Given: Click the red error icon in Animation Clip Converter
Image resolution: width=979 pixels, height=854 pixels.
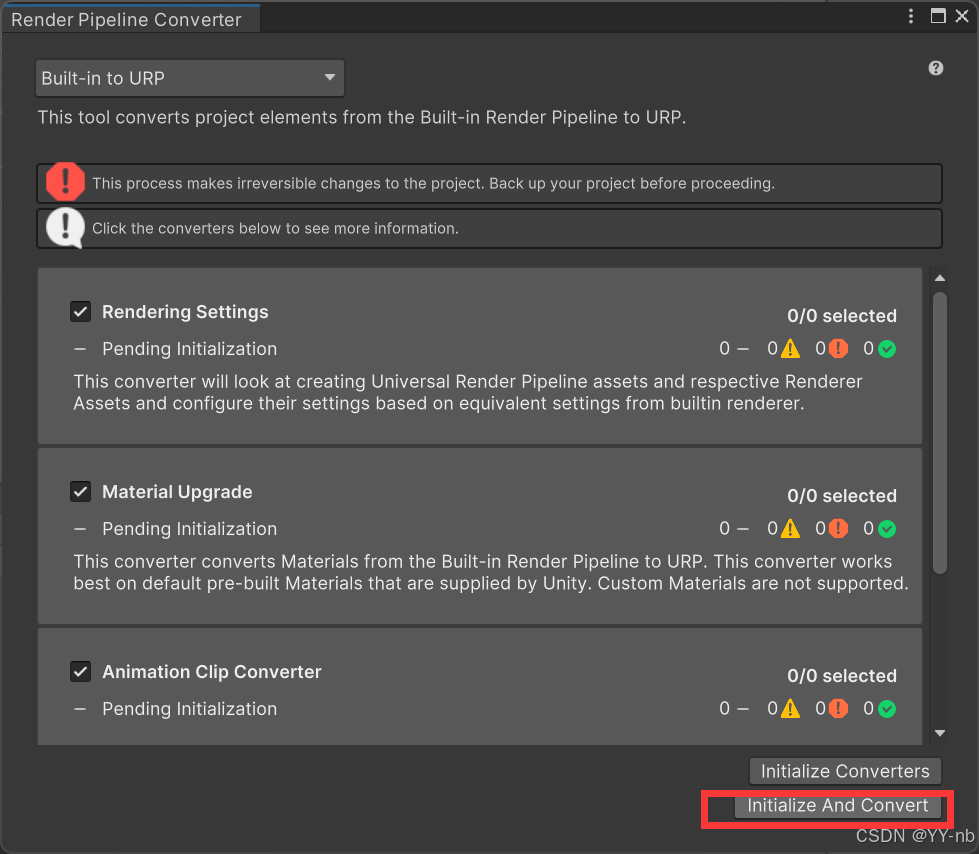Looking at the screenshot, I should tap(838, 709).
